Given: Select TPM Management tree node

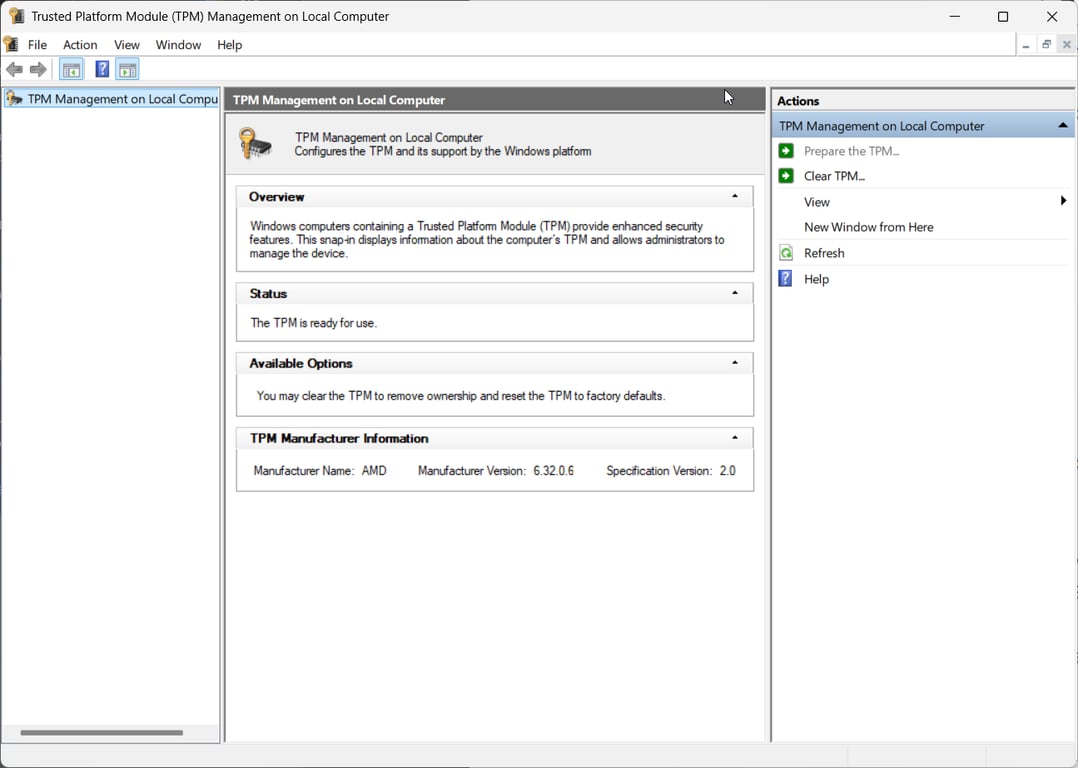Looking at the screenshot, I should [x=121, y=99].
